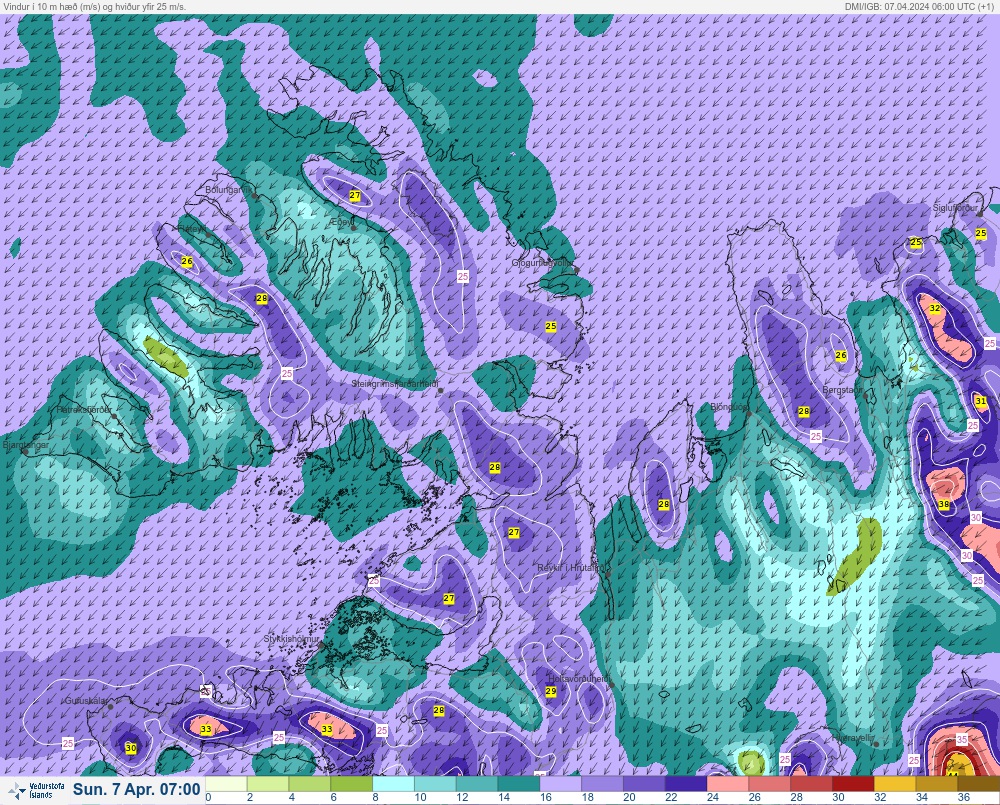
Task: Select the Reykir í Hrútafirði label
Action: pos(571,567)
